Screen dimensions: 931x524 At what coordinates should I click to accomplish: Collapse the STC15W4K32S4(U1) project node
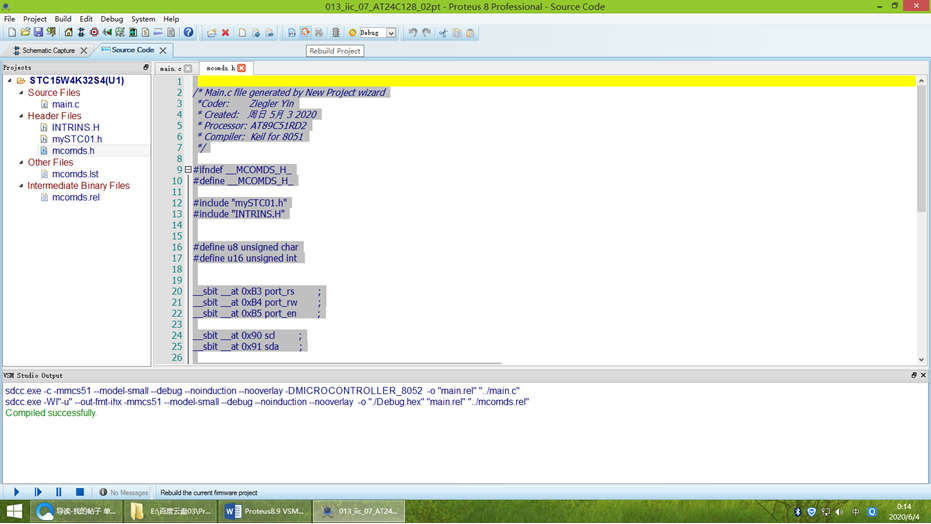coord(10,80)
